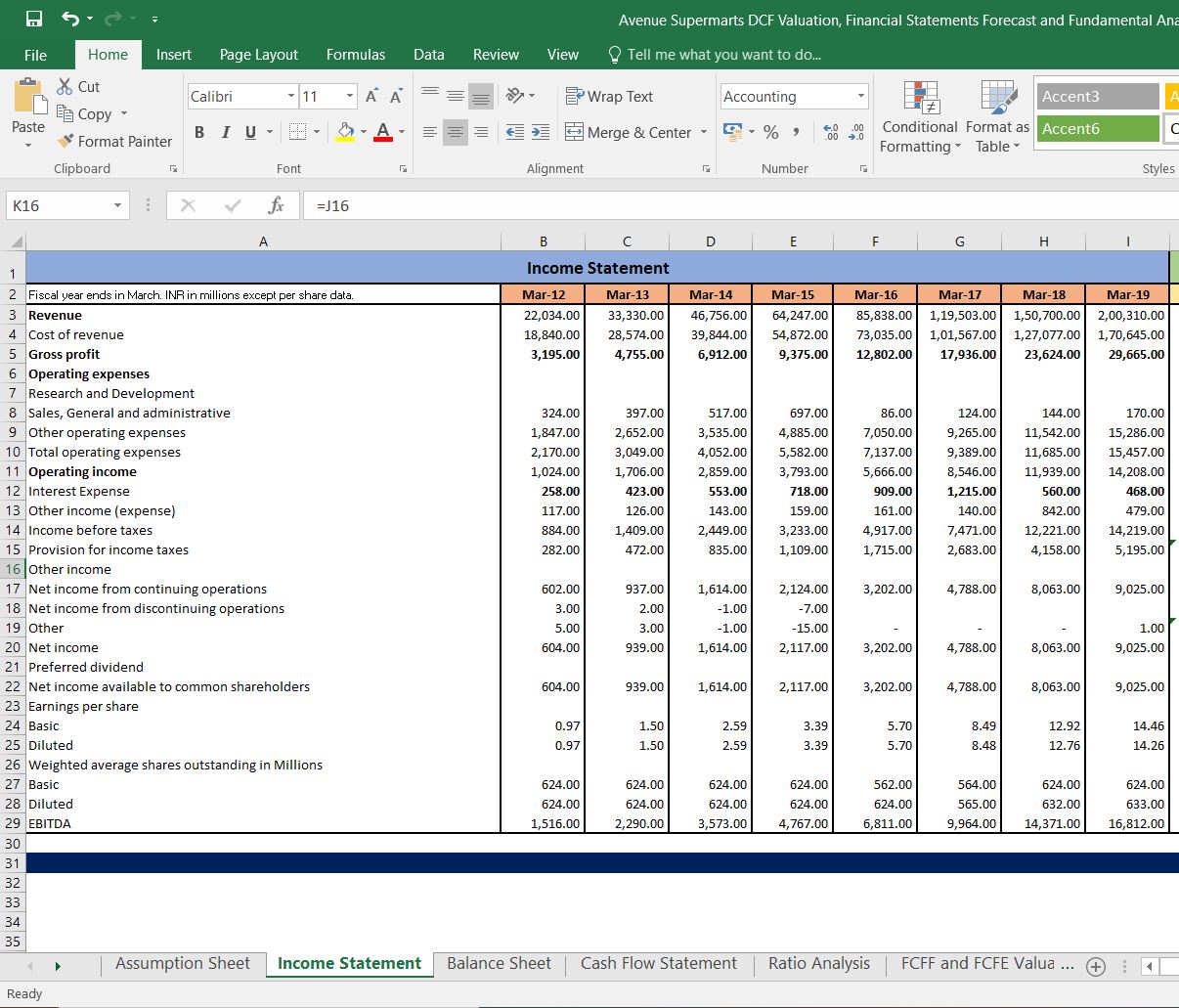Click the Save icon in quick access toolbar
Screen dimensions: 1179x1008
33,19
